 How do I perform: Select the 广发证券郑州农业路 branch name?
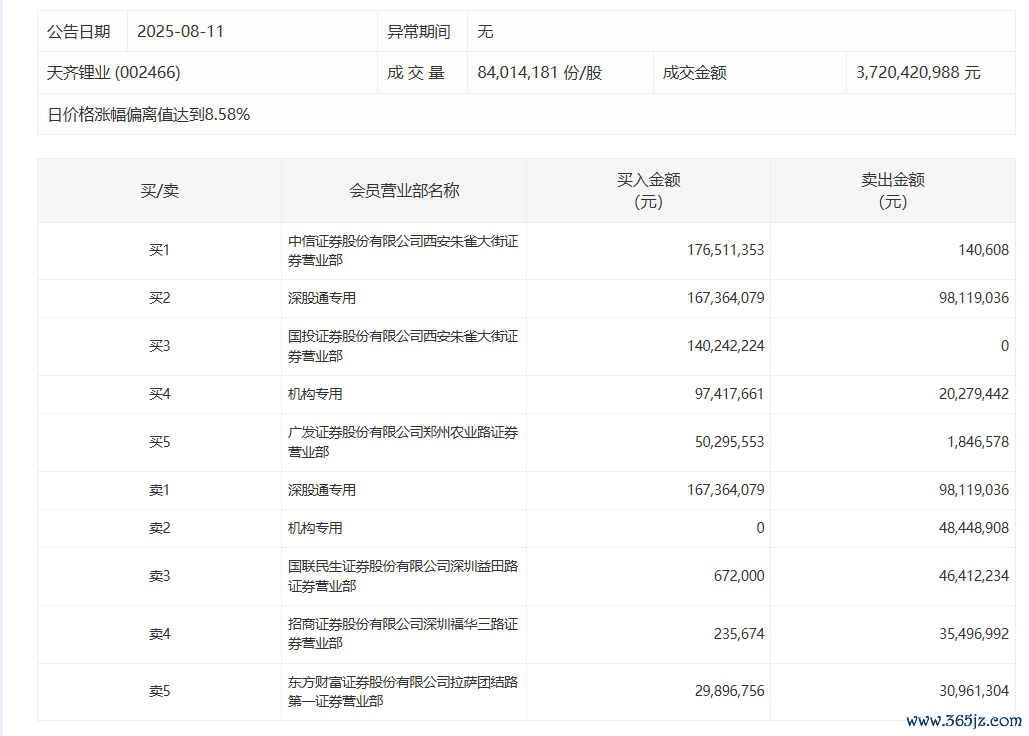pos(403,442)
